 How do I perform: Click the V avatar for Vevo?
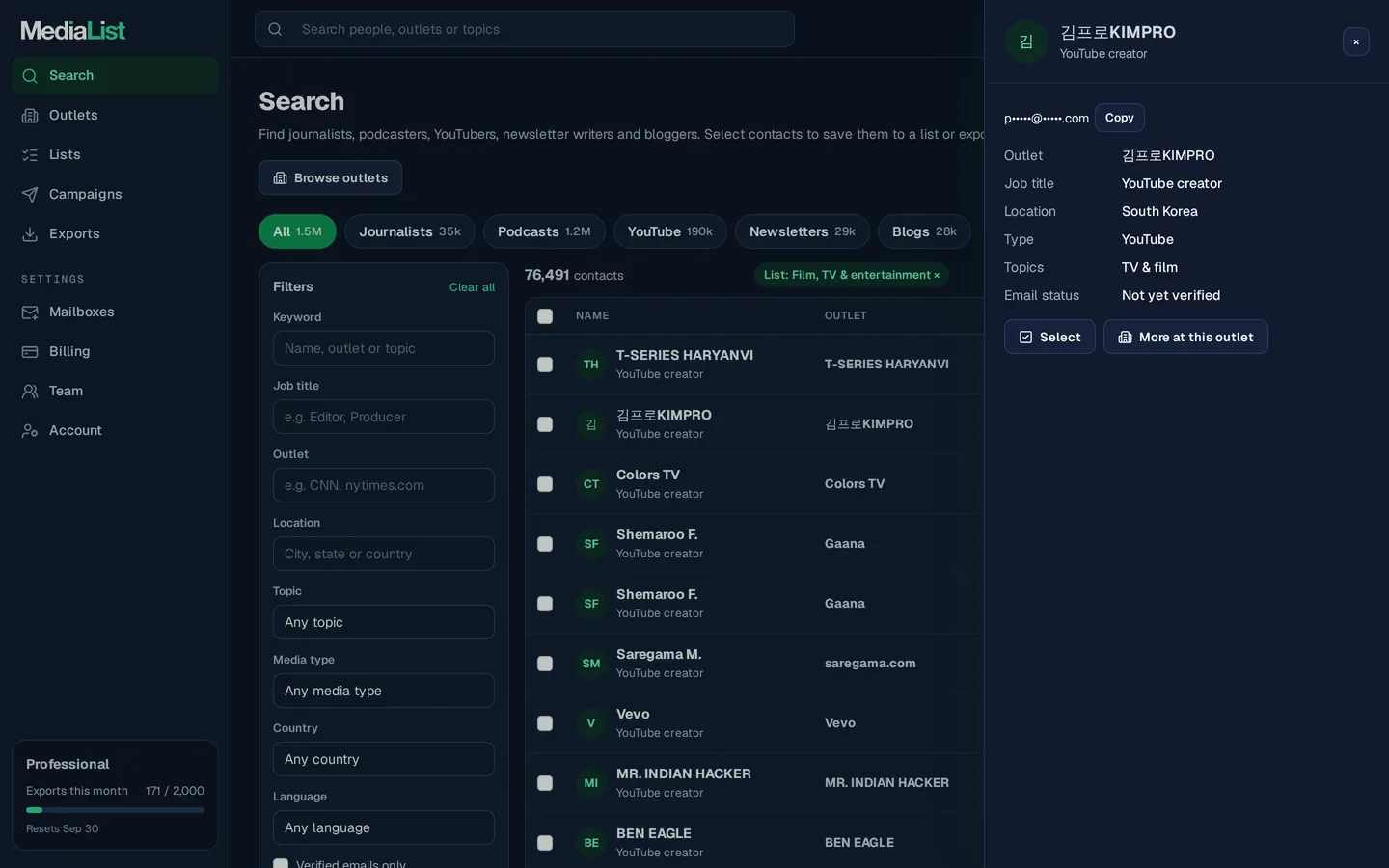pos(591,723)
